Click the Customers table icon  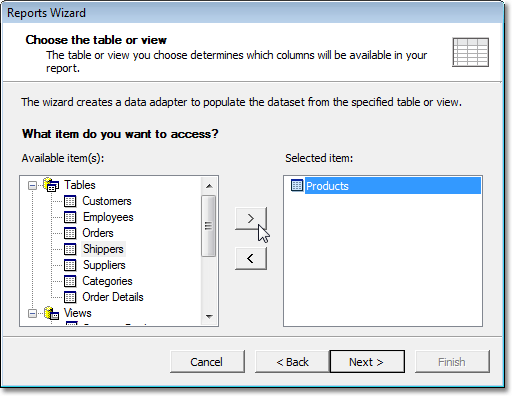(x=70, y=201)
